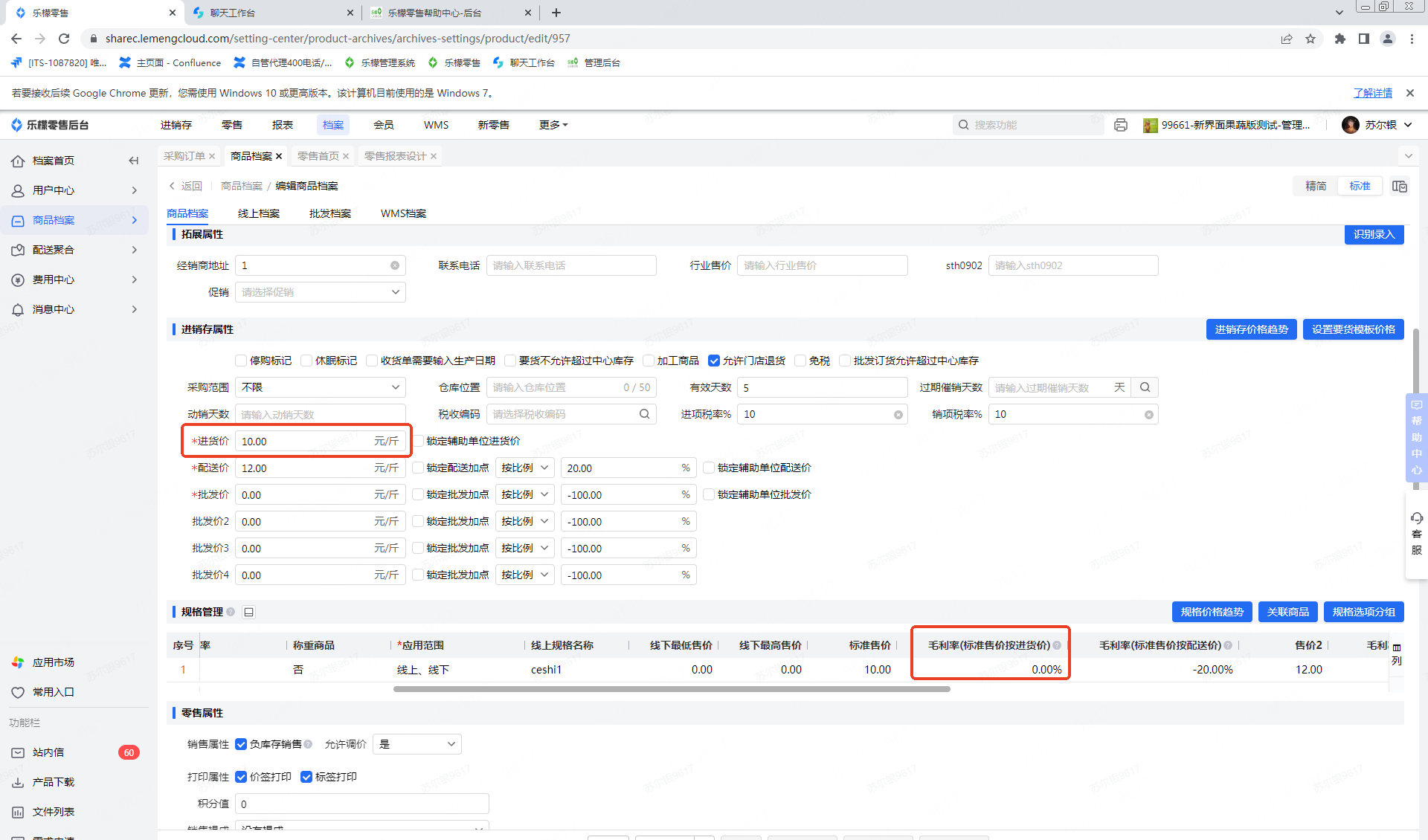Clear the 经销商地址 field with the x icon
The image size is (1428, 840).
[x=395, y=265]
